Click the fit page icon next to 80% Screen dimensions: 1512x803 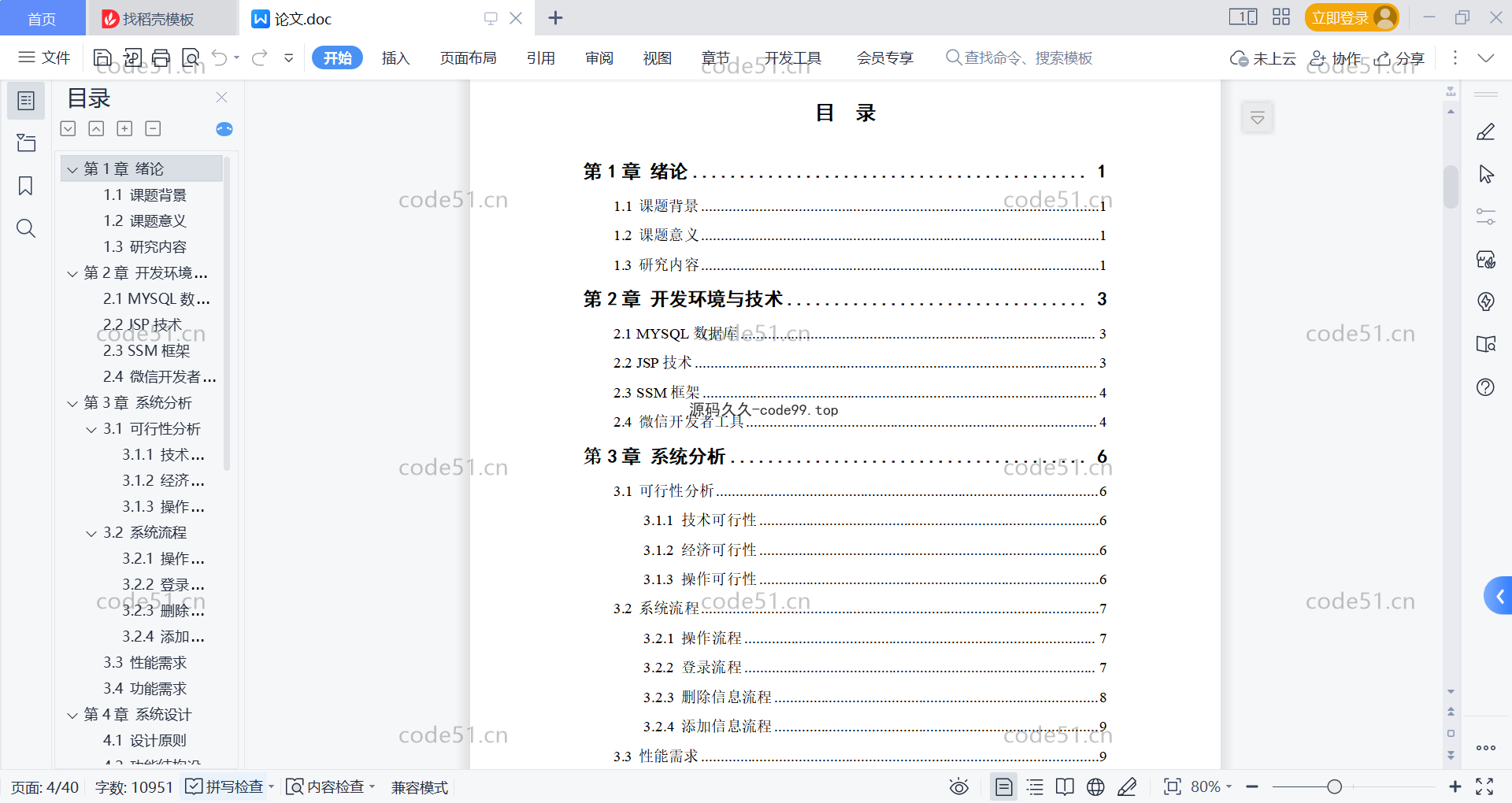point(1173,786)
